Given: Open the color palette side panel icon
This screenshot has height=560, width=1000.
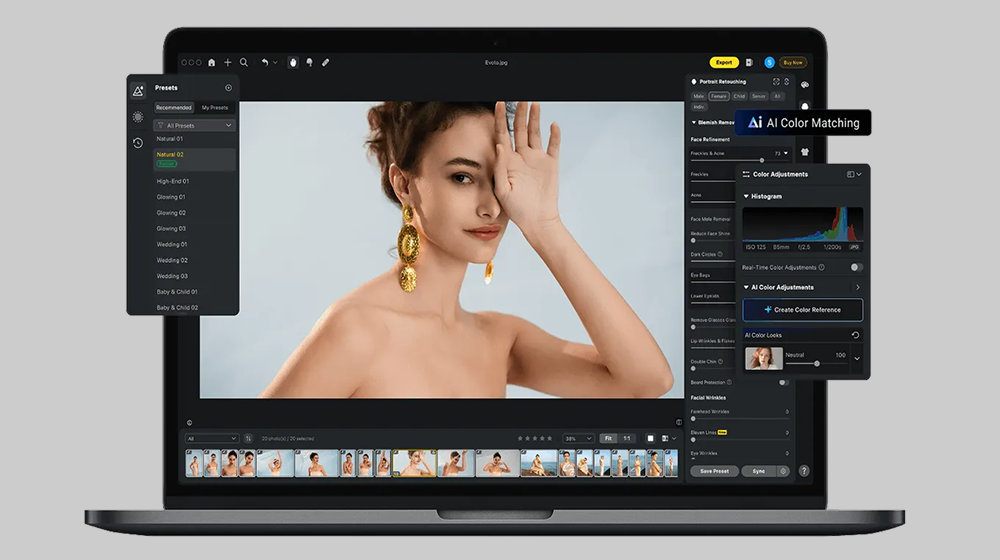Looking at the screenshot, I should point(805,85).
